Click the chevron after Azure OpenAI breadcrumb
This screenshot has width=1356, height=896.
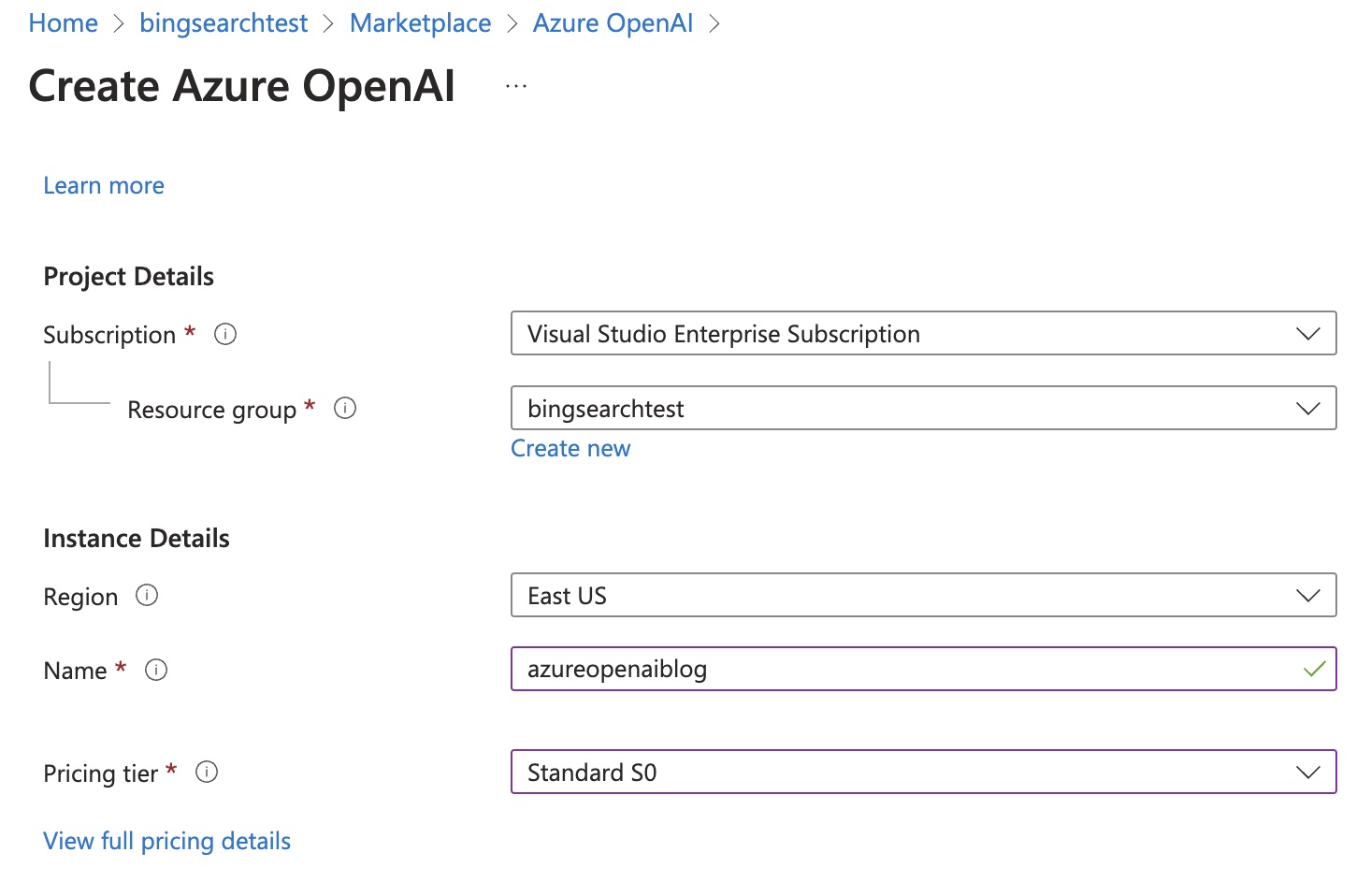(715, 24)
